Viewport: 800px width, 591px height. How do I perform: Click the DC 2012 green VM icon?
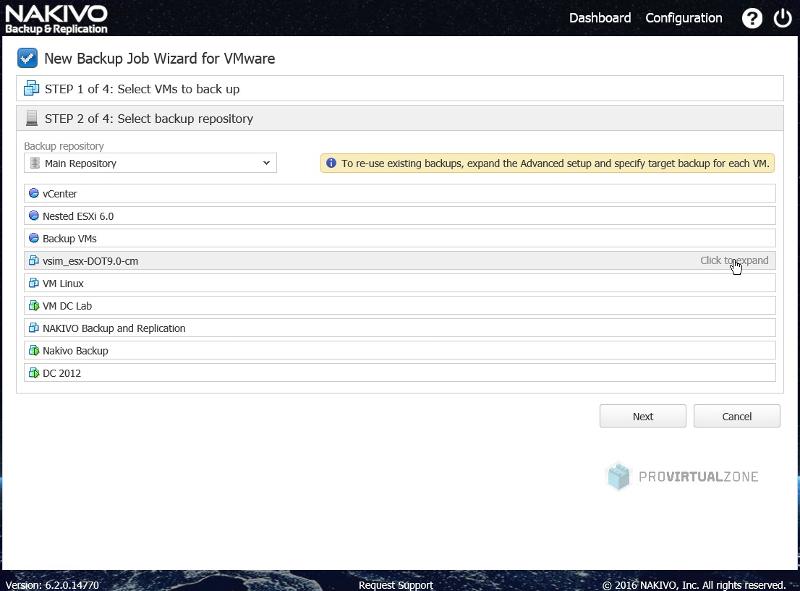coord(34,373)
